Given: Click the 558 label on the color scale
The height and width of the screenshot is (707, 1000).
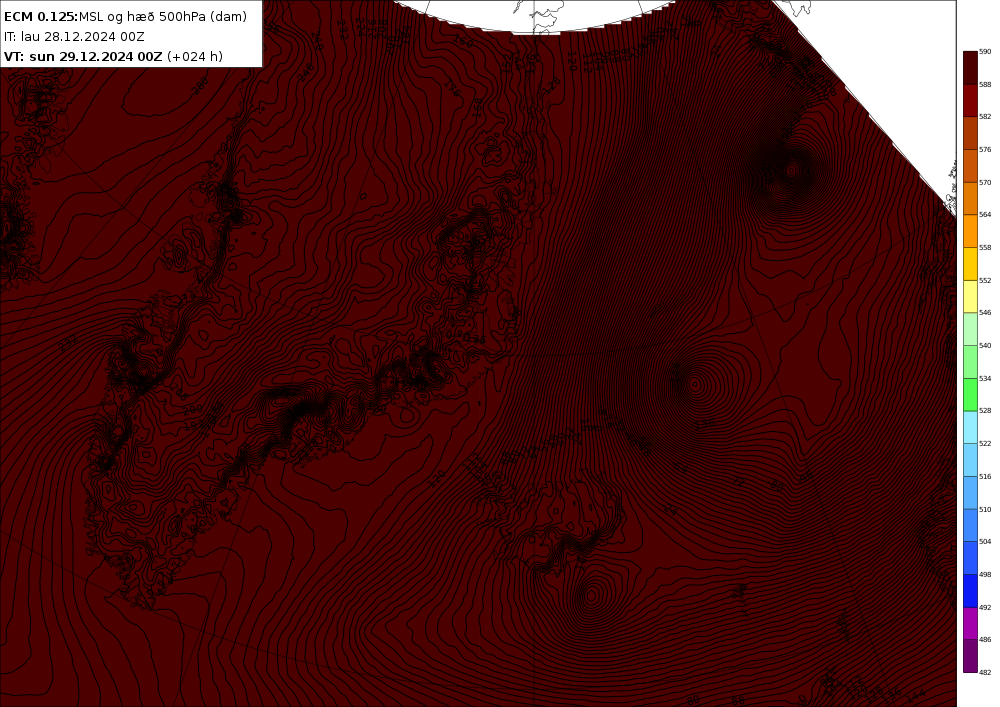Looking at the screenshot, I should coord(985,247).
